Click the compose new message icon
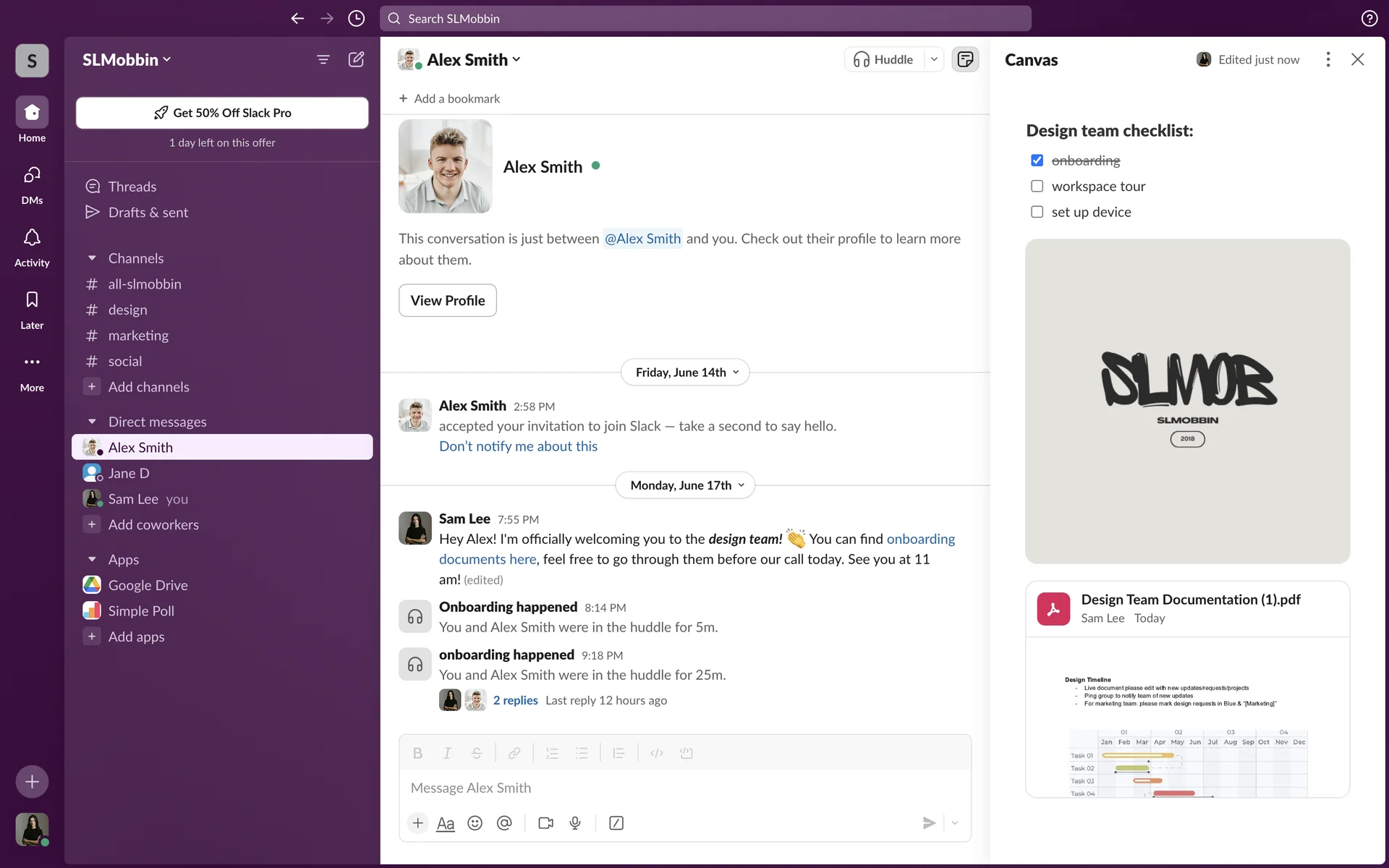 pos(356,59)
